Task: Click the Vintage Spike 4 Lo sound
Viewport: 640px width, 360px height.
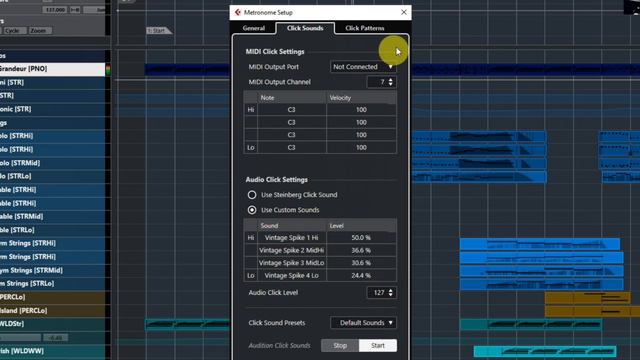Action: coord(291,276)
